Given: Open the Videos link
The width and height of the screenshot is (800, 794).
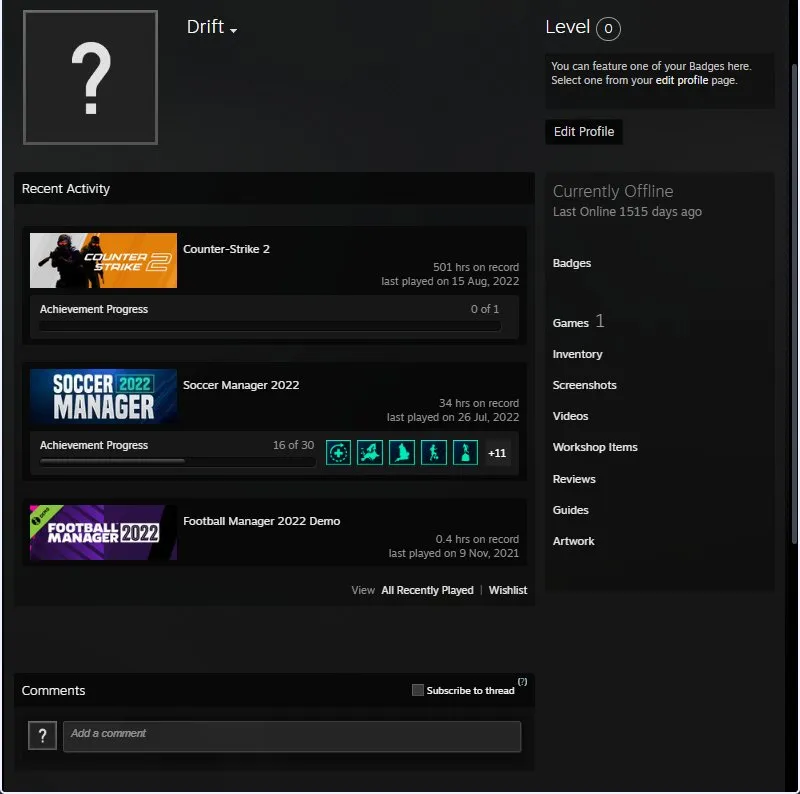Looking at the screenshot, I should 570,416.
